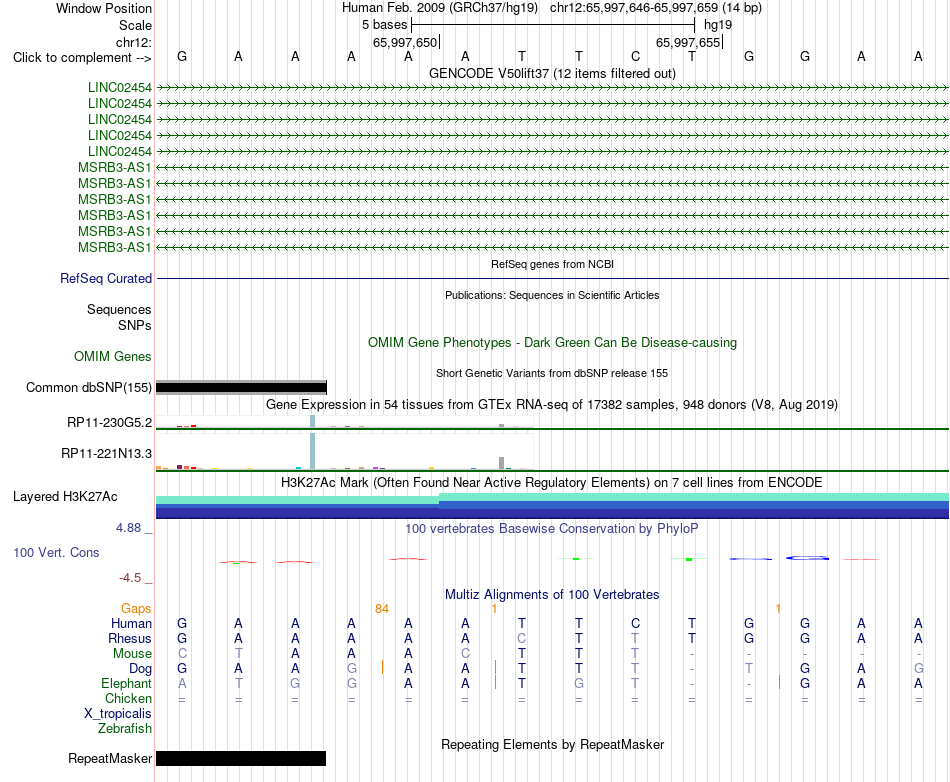Click the black Common dbSNP variant bar
Viewport: 950px width, 782px height.
(241, 387)
